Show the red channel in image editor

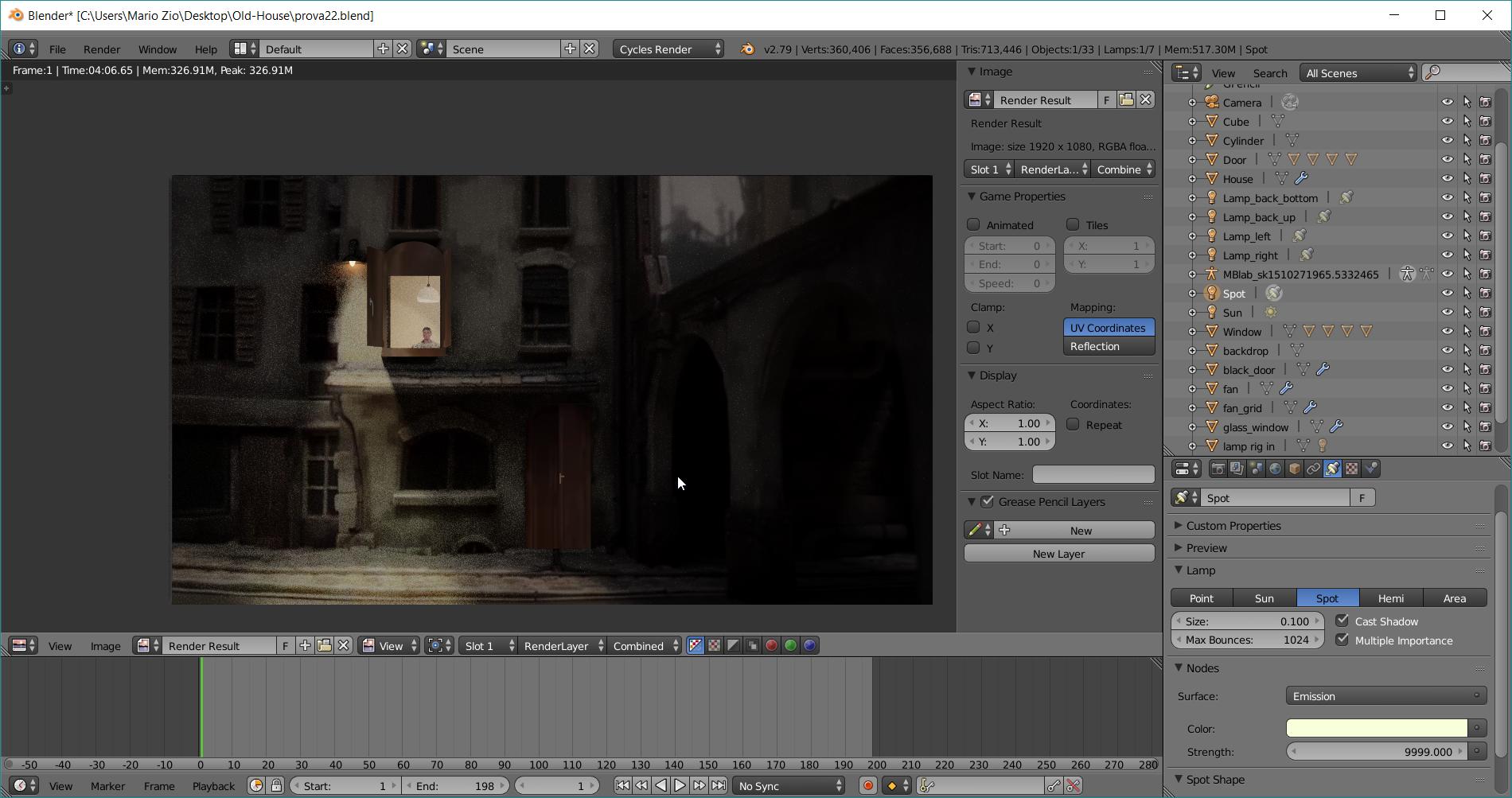(x=771, y=645)
